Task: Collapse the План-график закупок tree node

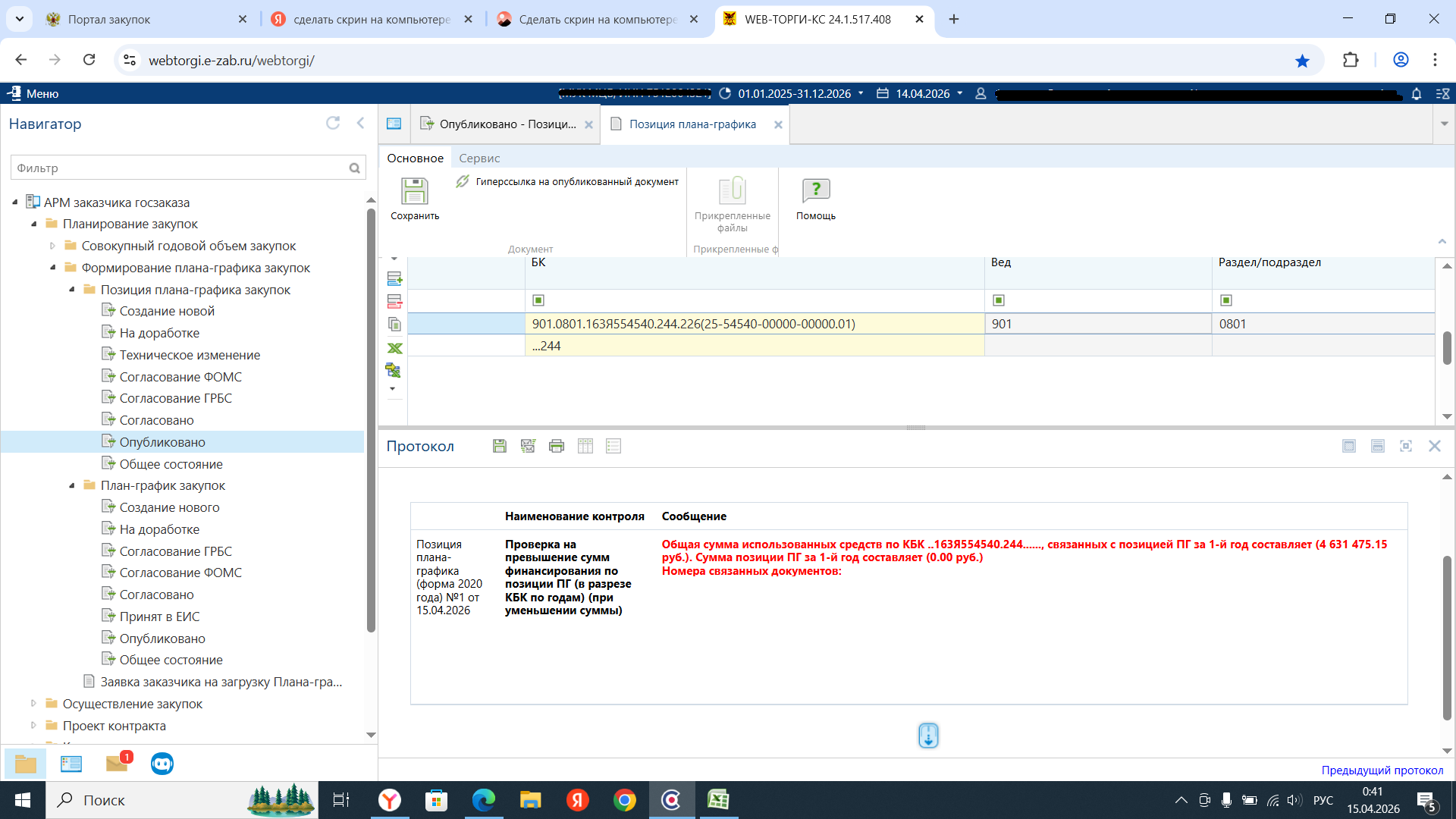Action: tap(72, 485)
